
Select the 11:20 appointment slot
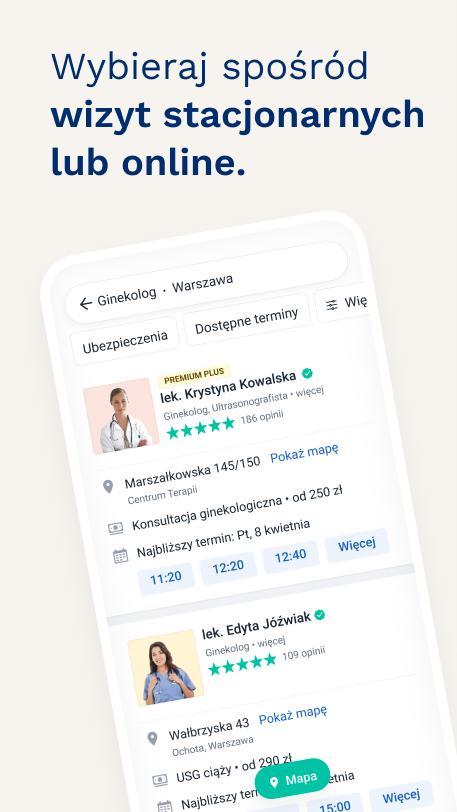tap(166, 578)
